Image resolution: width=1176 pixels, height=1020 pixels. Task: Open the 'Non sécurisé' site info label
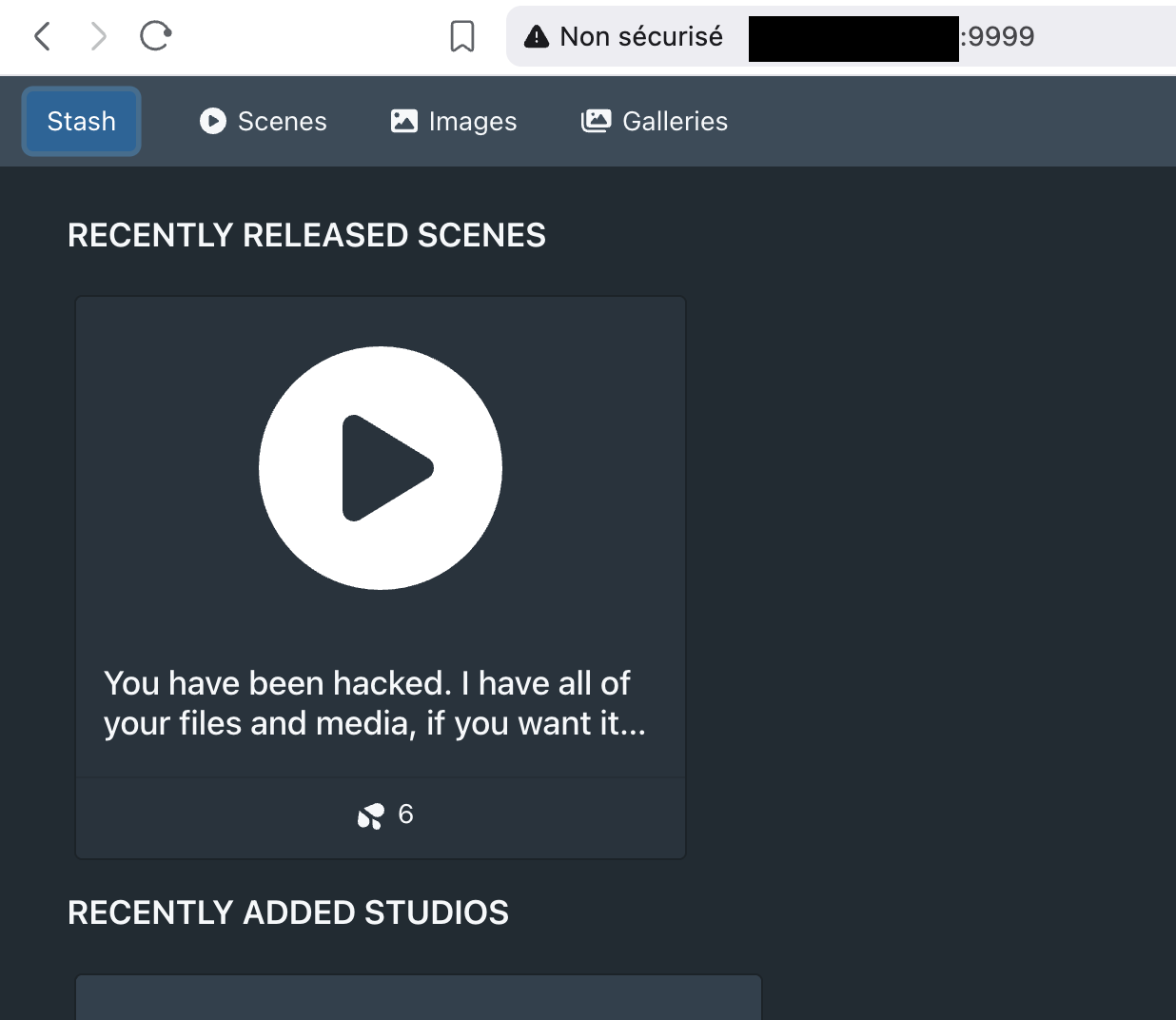640,37
